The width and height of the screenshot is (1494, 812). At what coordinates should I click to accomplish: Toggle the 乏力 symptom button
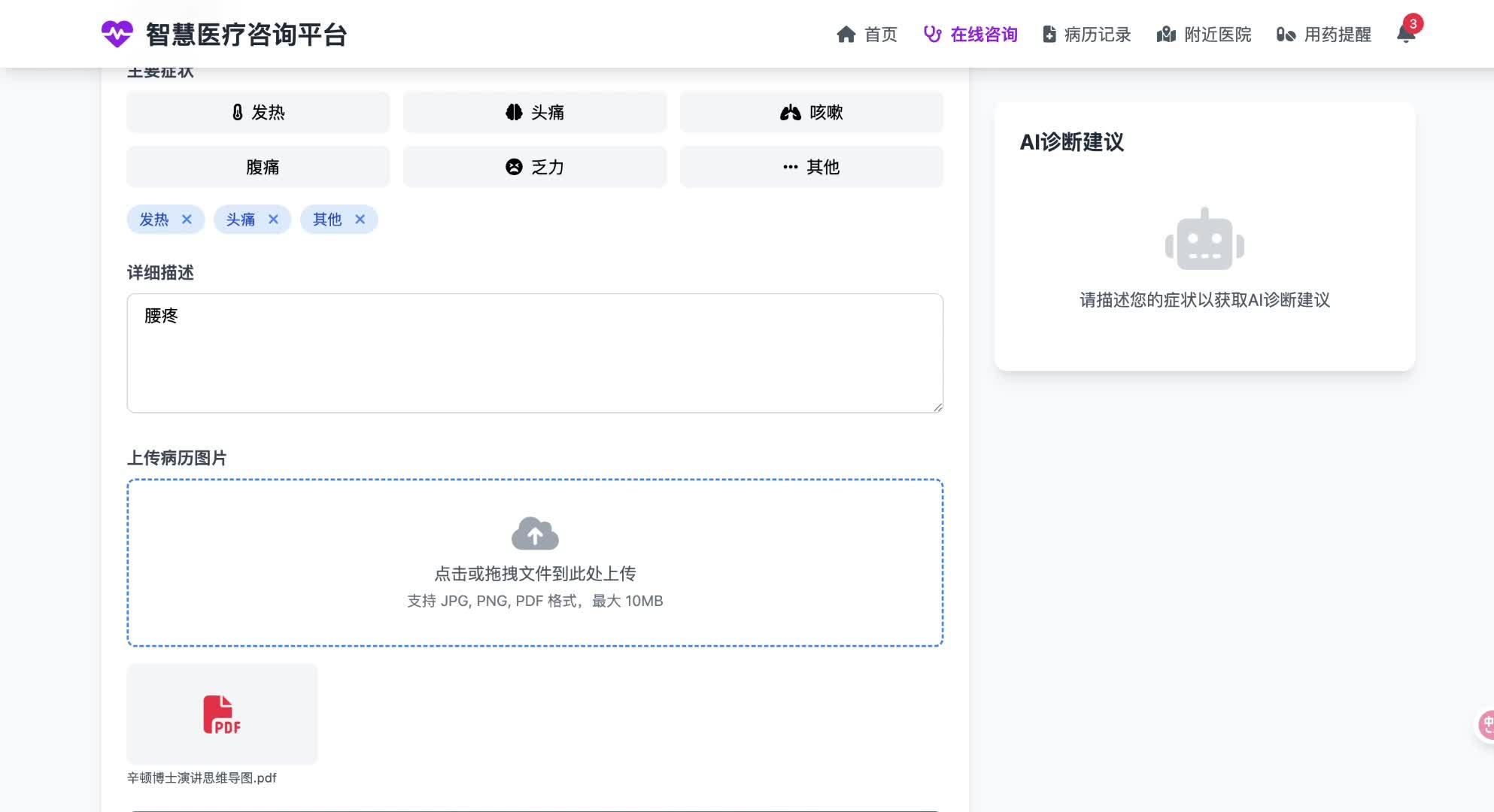point(535,167)
